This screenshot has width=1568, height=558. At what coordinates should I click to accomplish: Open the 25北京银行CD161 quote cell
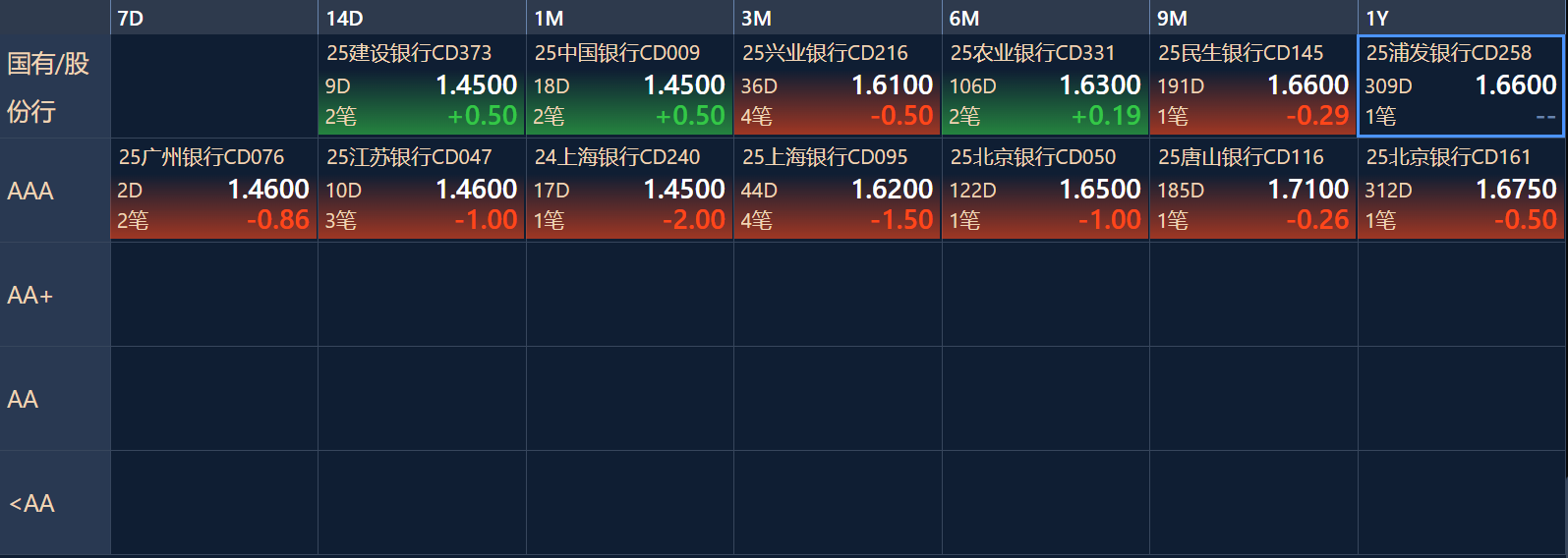click(1462, 191)
